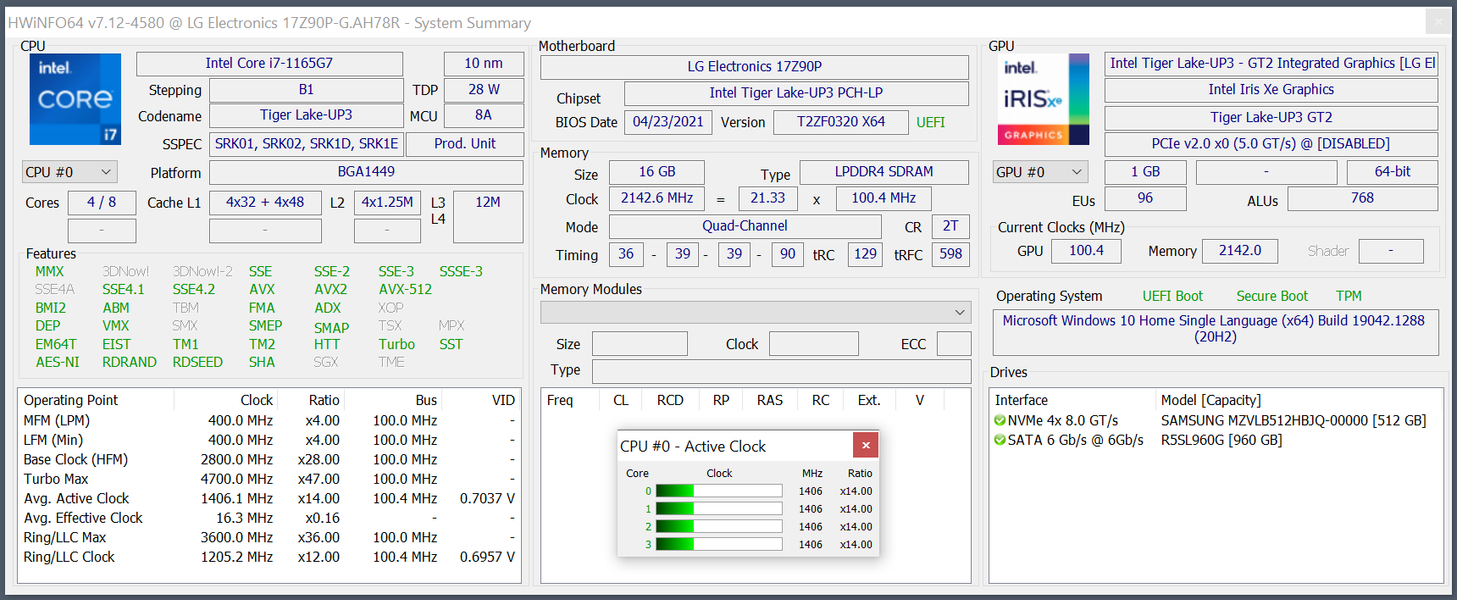Click the Intel Core i7-1165G7 name field
This screenshot has width=1457, height=600.
tap(269, 63)
